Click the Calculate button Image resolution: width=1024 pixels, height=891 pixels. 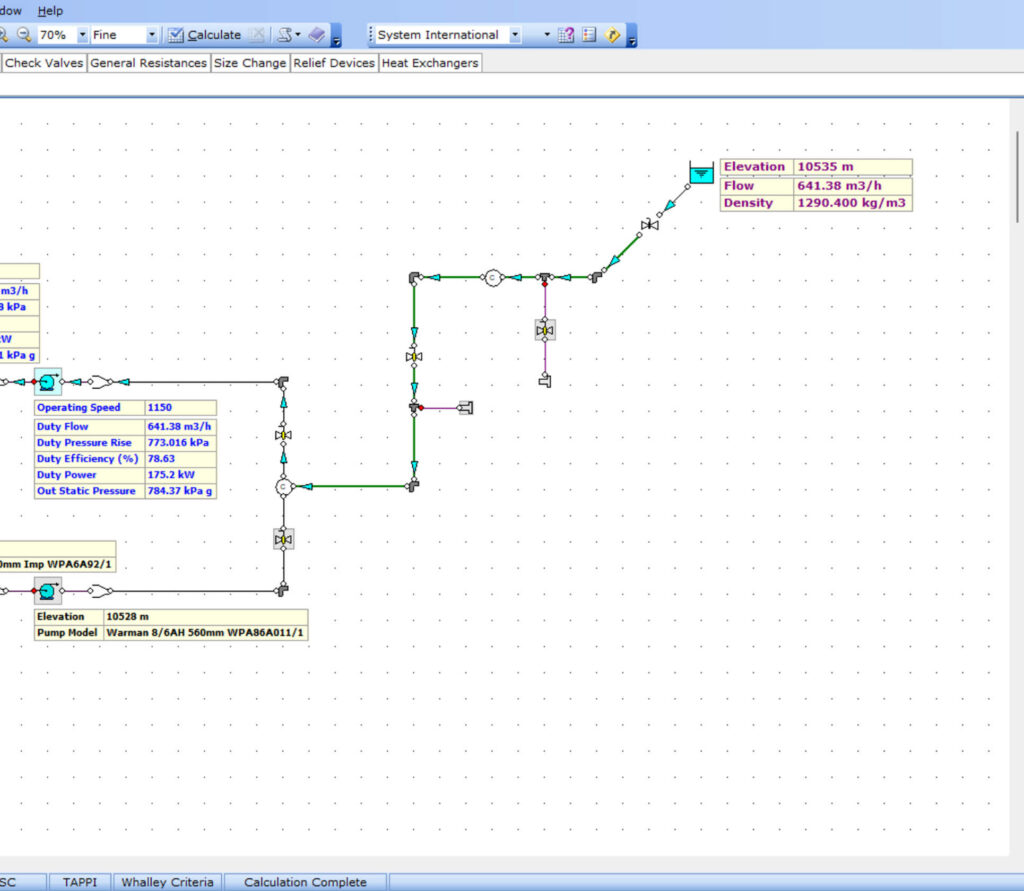pos(215,34)
